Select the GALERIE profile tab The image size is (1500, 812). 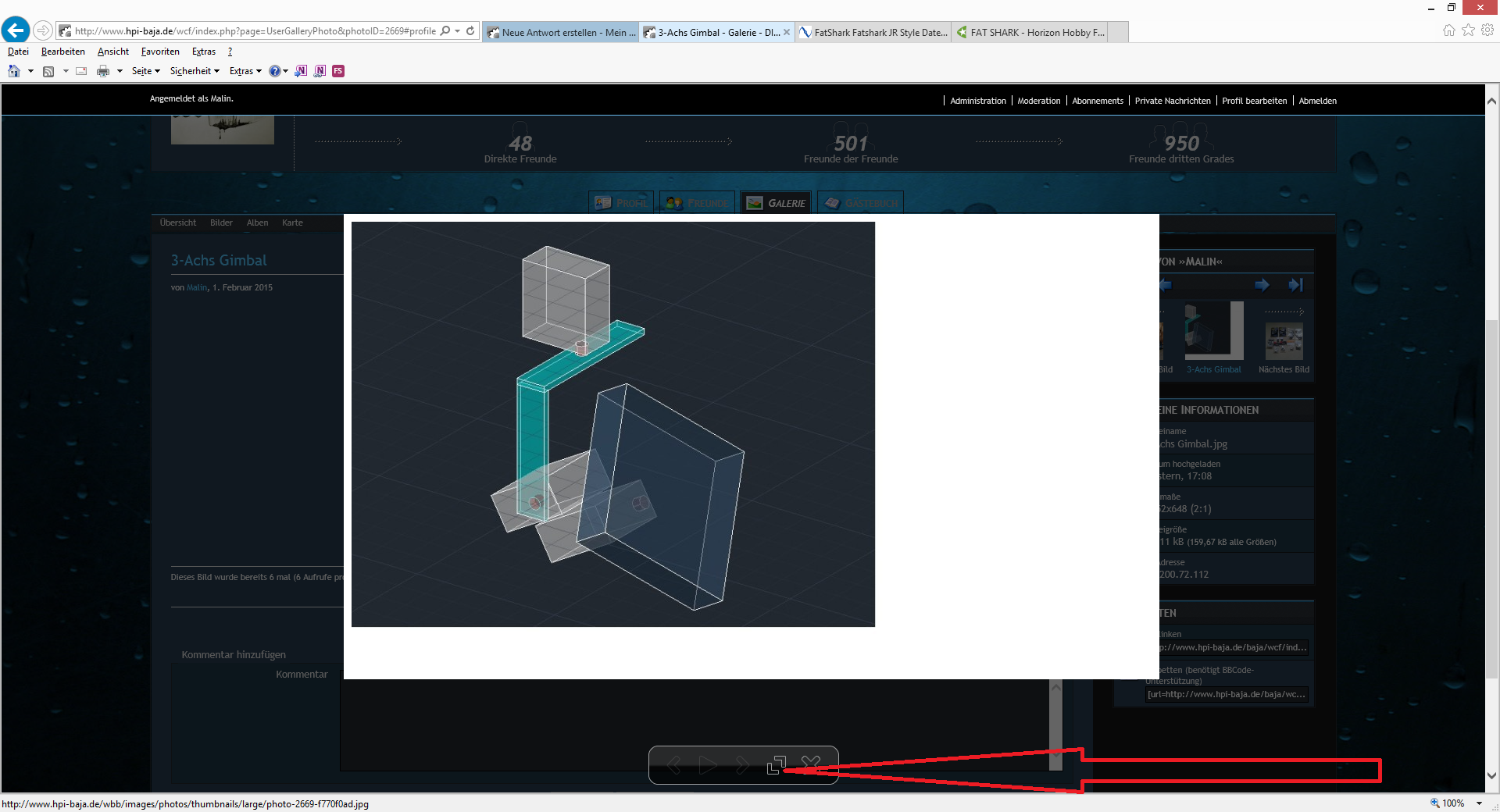click(776, 203)
